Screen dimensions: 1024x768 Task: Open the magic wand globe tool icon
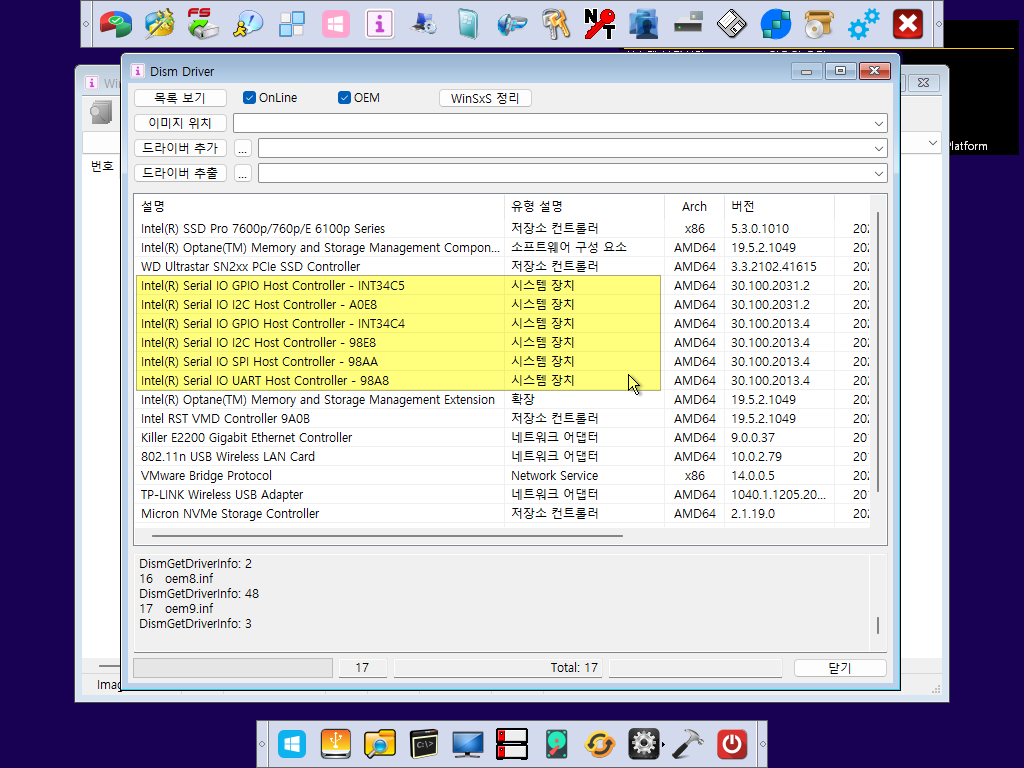click(159, 24)
